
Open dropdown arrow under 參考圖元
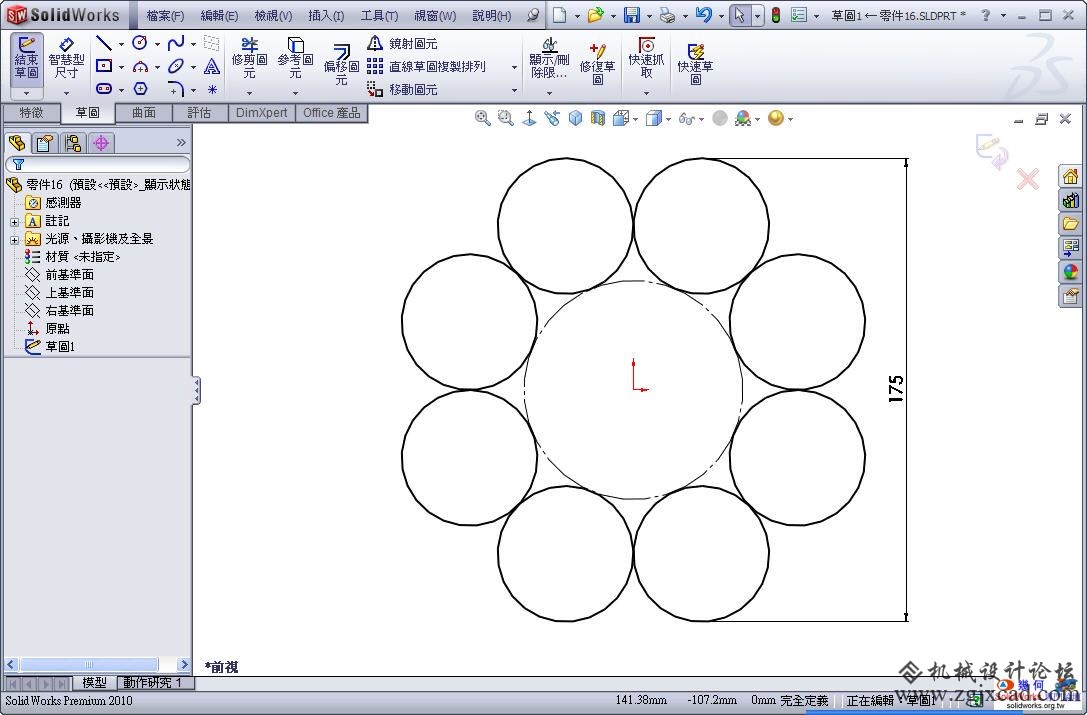coord(295,93)
